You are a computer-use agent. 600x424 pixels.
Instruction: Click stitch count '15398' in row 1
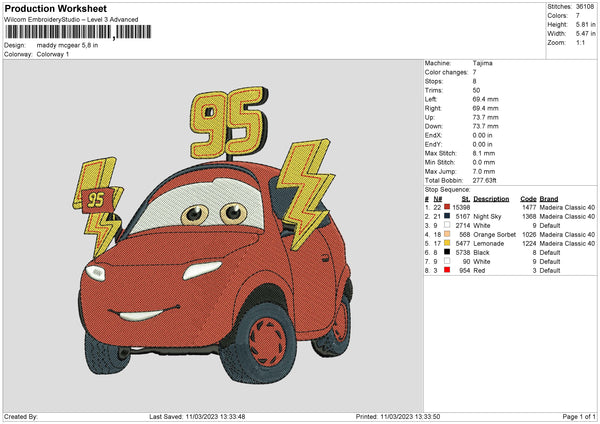point(461,207)
